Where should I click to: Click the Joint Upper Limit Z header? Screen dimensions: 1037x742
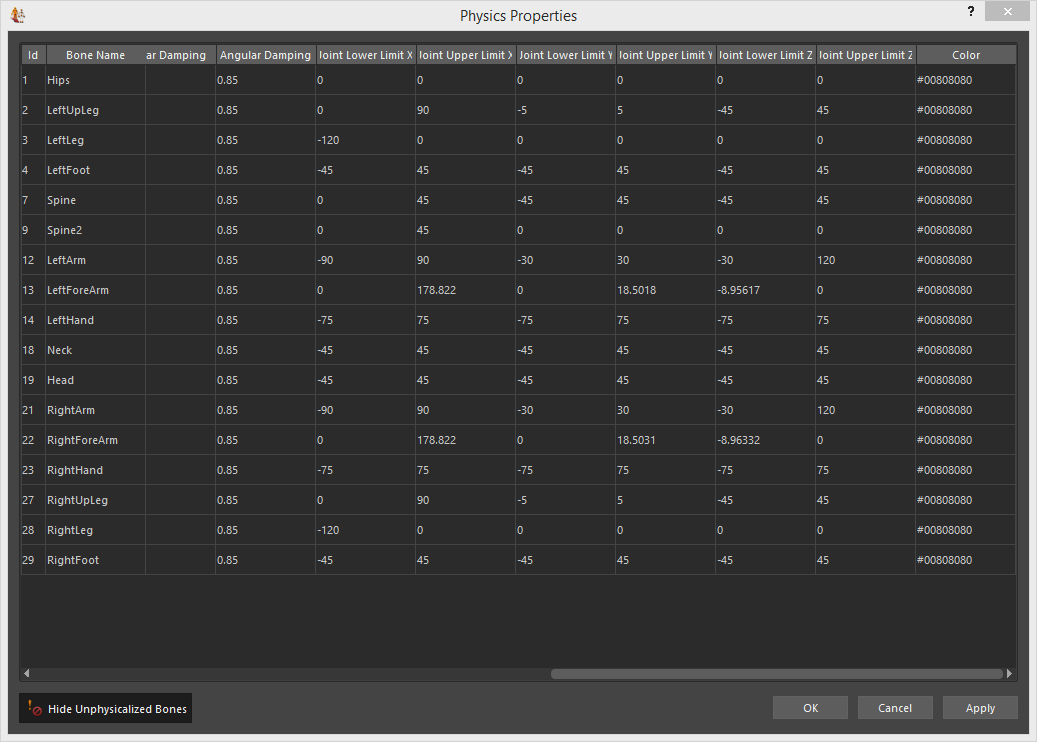(865, 55)
